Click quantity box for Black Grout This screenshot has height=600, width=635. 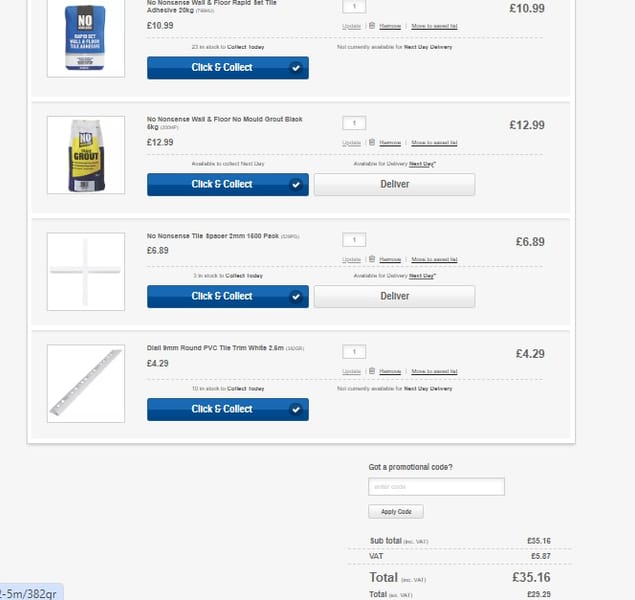point(354,123)
